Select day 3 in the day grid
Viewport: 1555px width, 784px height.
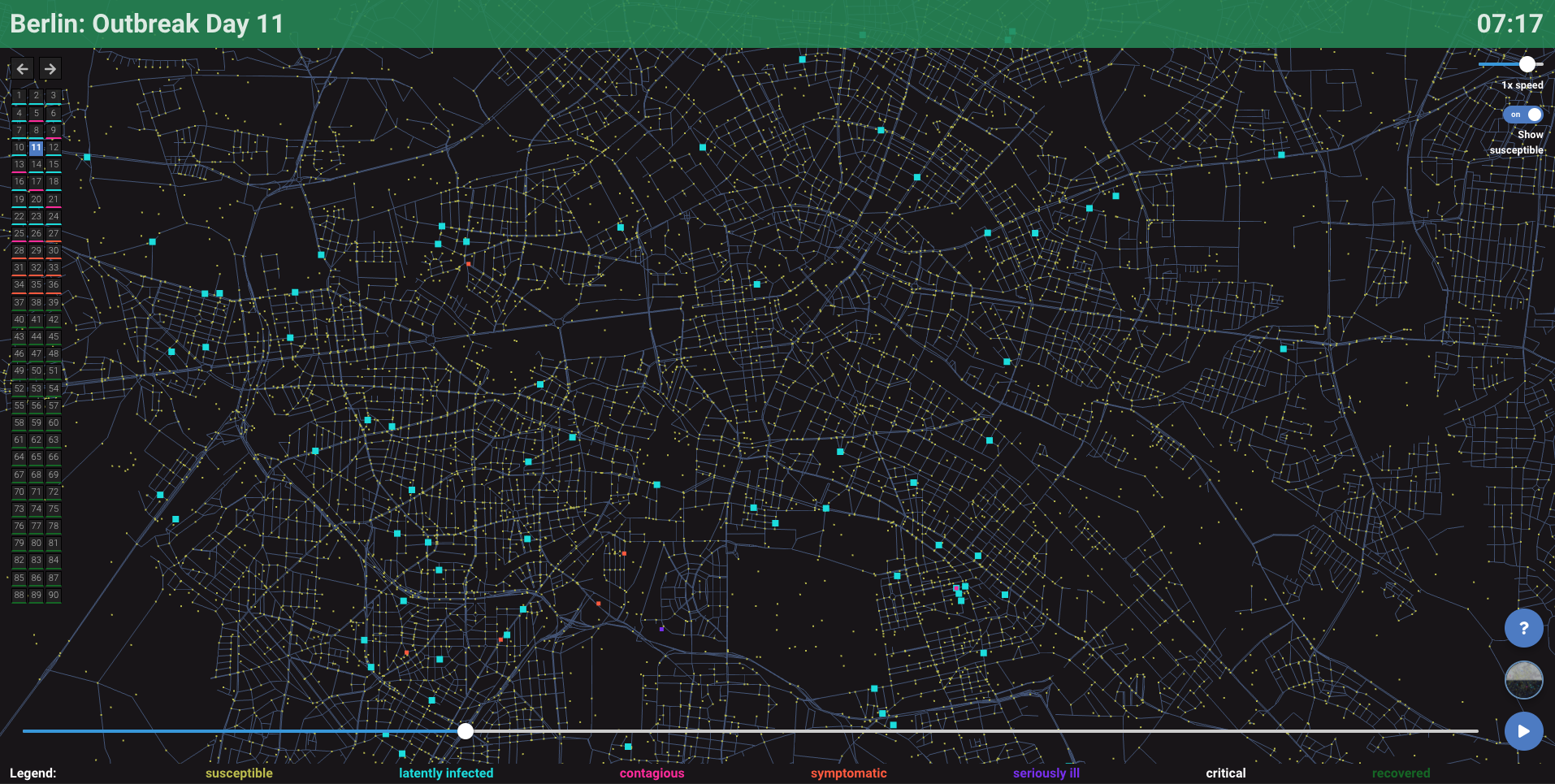(54, 96)
